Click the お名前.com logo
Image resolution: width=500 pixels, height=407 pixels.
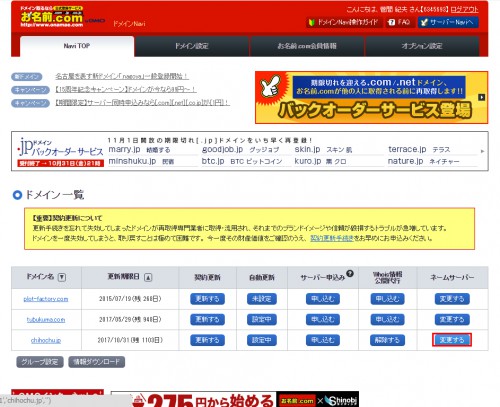tap(52, 17)
